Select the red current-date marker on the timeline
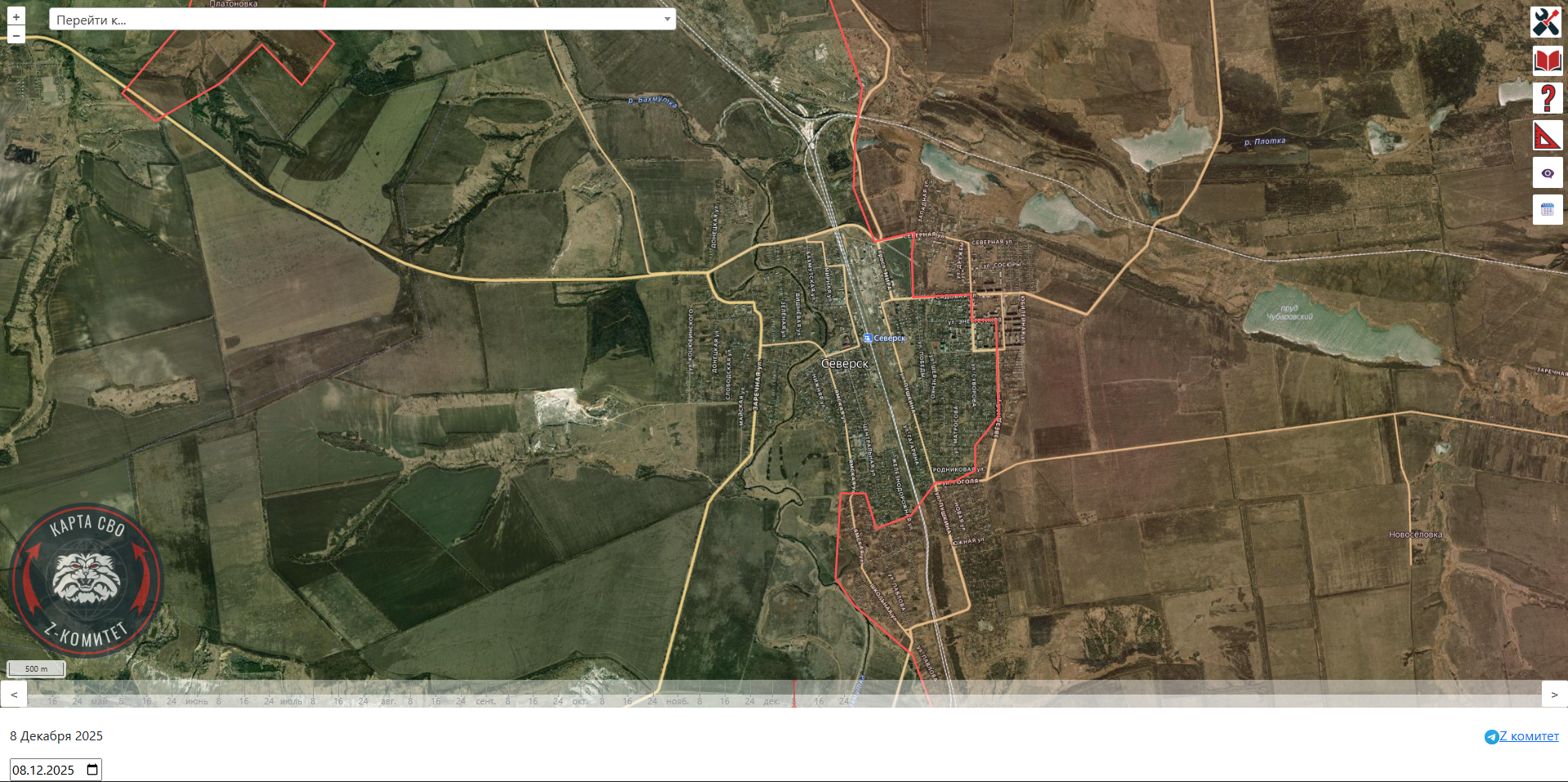This screenshot has height=782, width=1568. tap(793, 694)
